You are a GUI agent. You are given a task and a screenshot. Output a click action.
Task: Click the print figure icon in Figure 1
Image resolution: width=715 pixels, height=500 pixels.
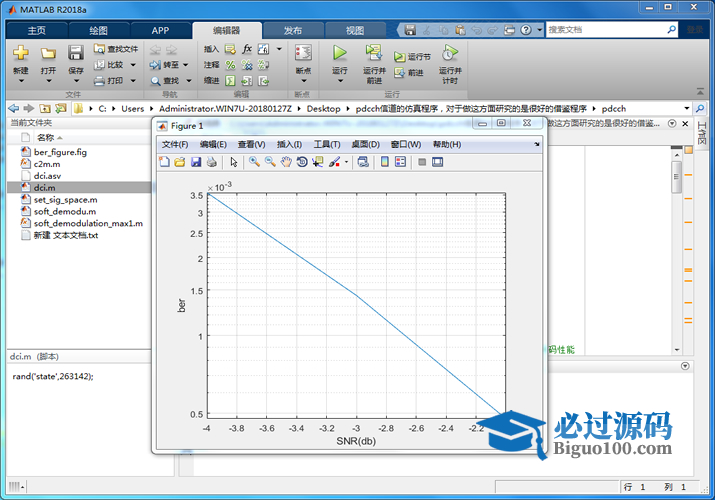click(x=212, y=162)
